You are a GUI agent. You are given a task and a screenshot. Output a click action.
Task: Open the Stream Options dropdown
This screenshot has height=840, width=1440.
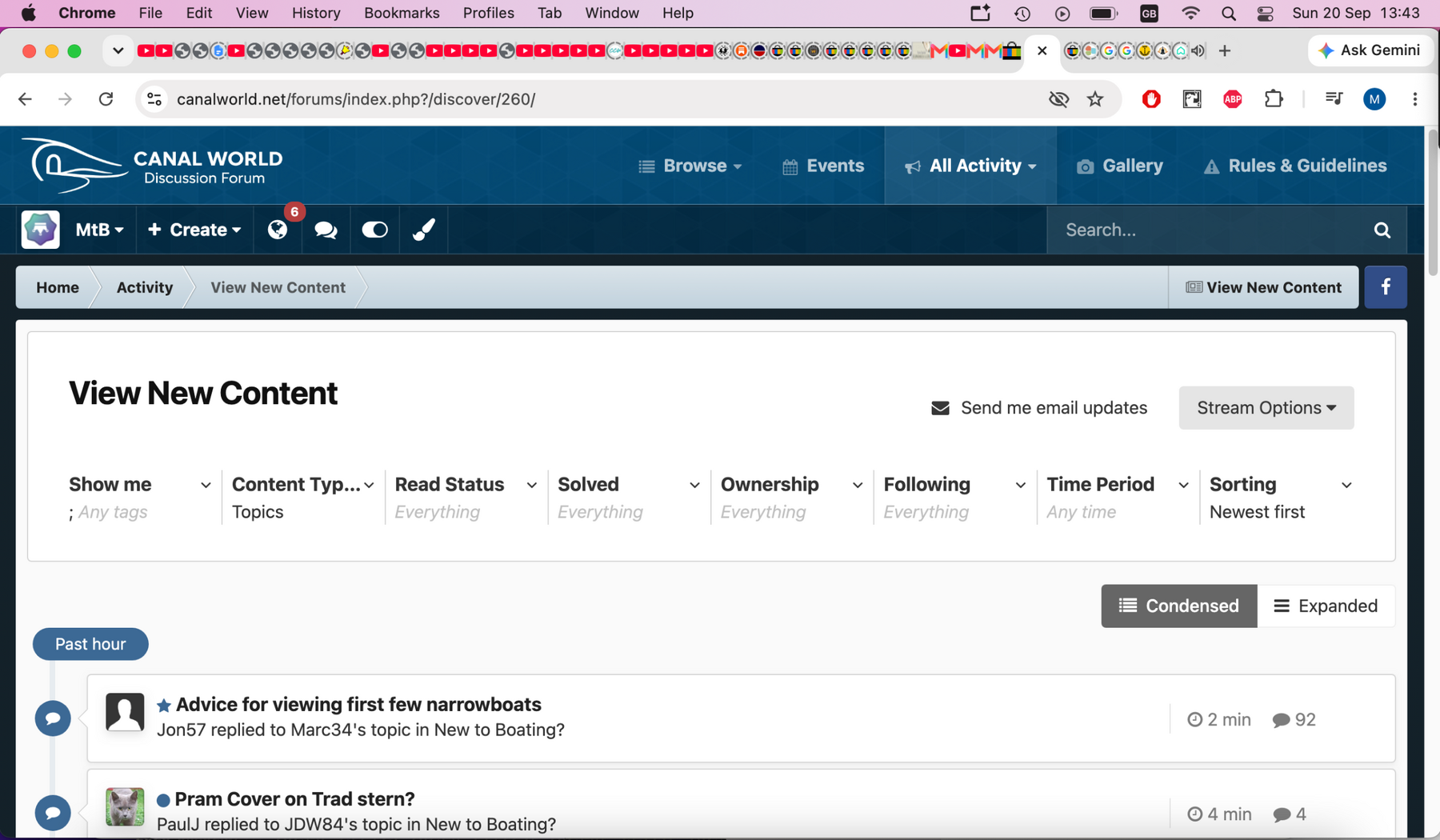click(x=1266, y=408)
